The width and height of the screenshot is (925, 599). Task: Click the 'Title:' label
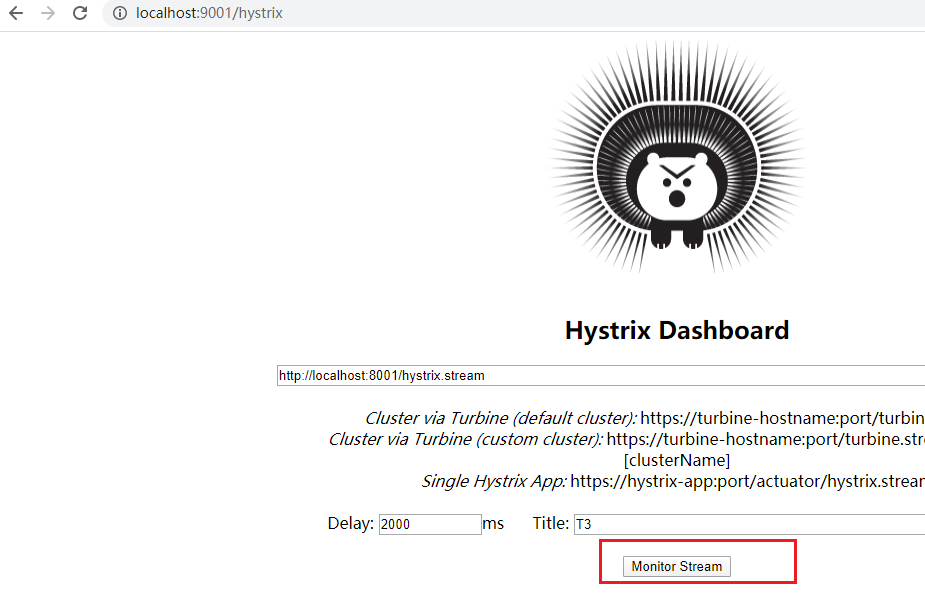[551, 523]
